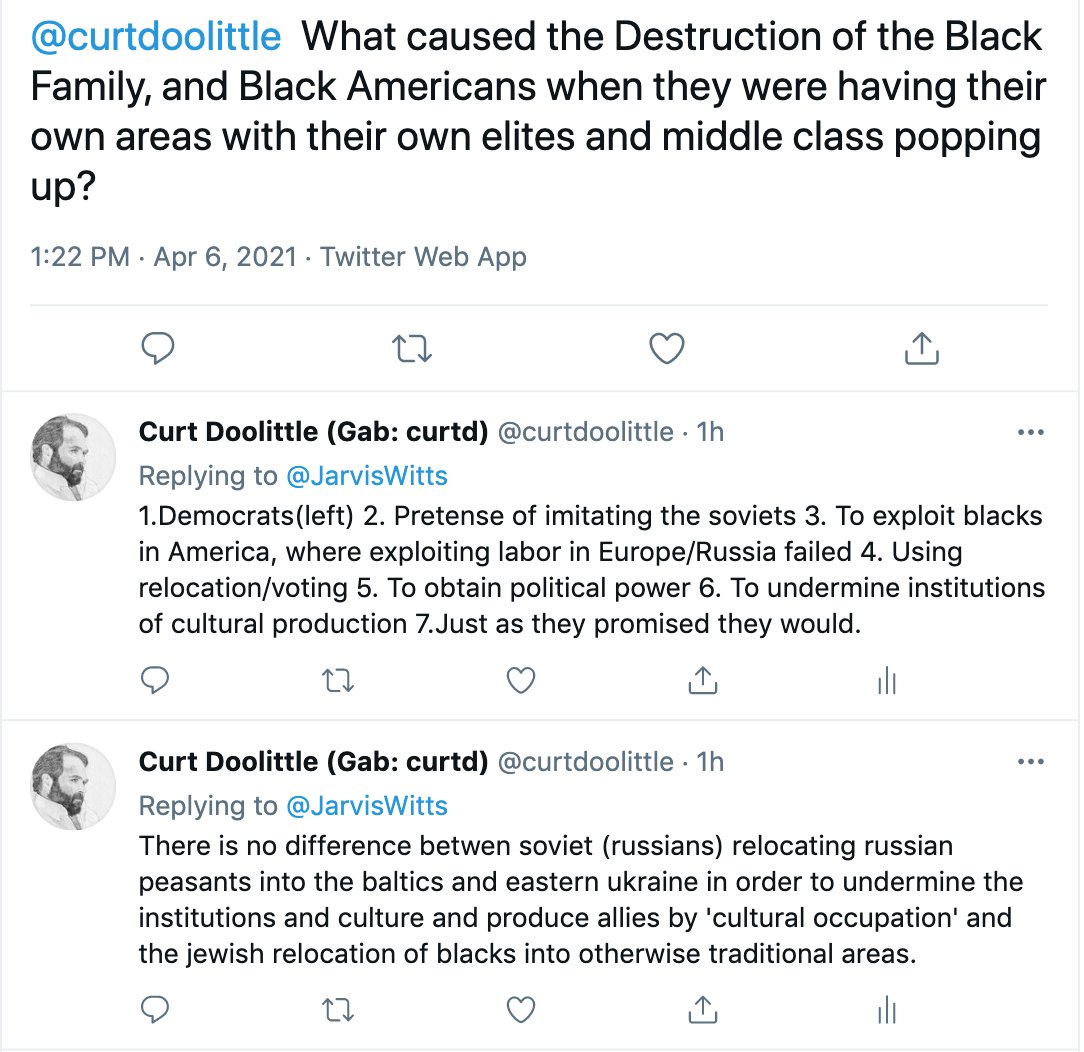Click the Twitter Web App source link
1084x1052 pixels.
point(422,257)
